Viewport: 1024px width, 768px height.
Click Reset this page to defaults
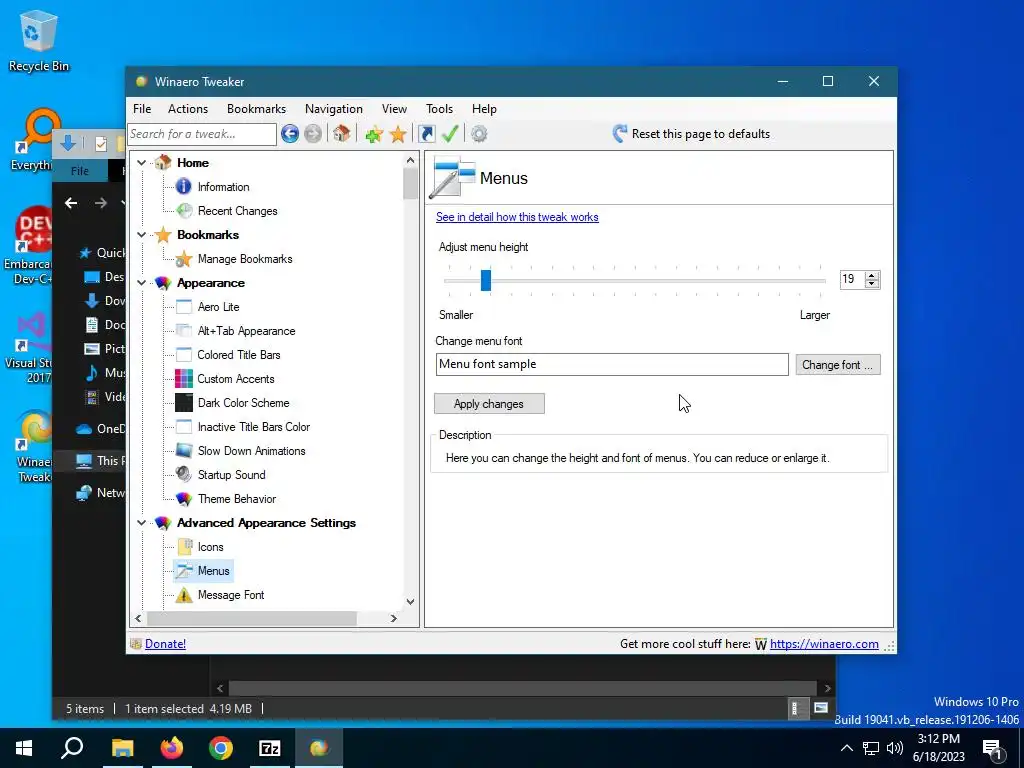691,134
